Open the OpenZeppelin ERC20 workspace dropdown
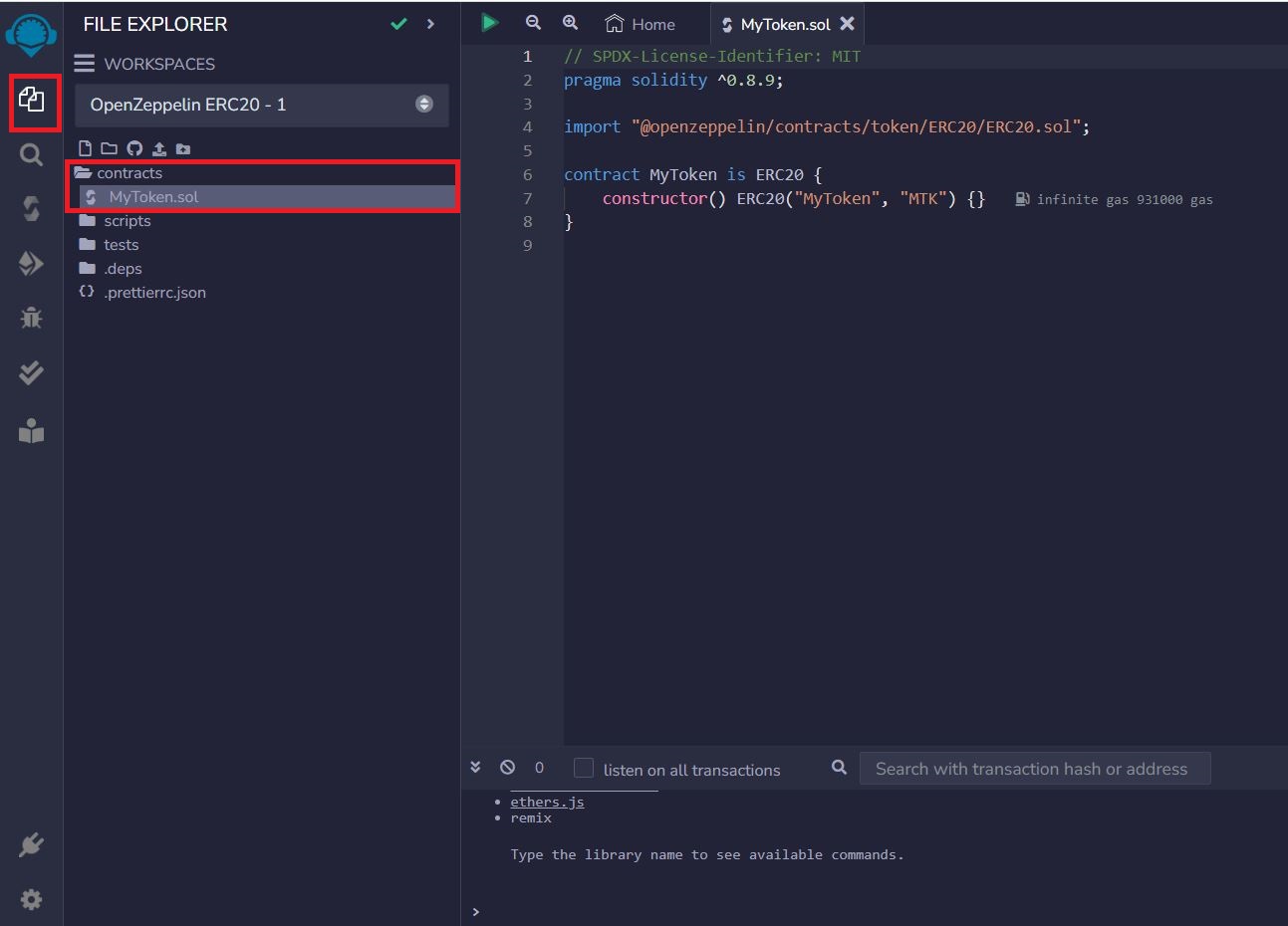Screen dimensions: 1288x926 pyautogui.click(x=261, y=105)
